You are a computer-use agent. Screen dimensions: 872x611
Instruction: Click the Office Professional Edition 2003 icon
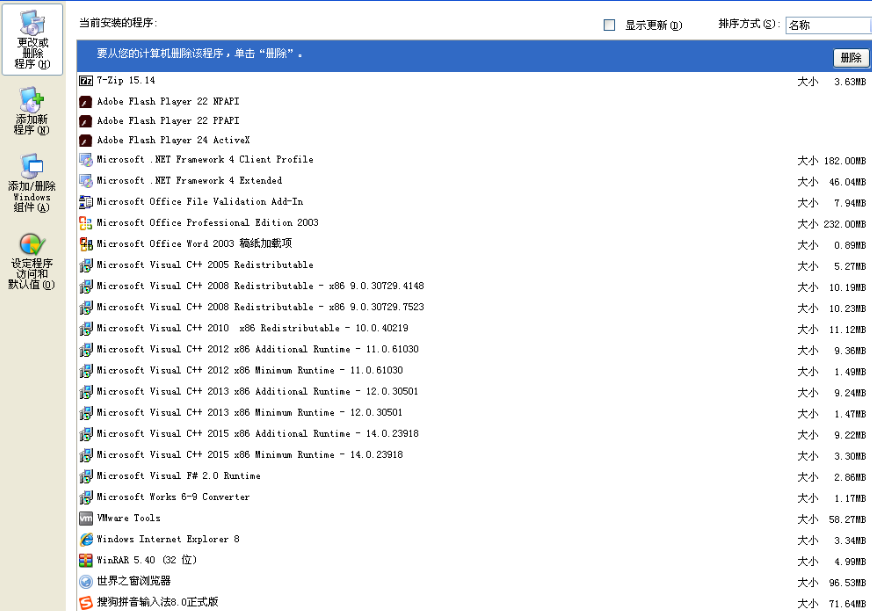pos(86,223)
